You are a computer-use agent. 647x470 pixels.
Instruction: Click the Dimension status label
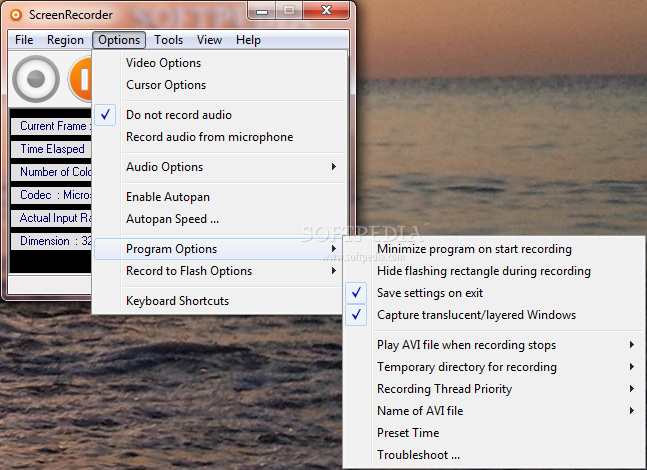click(x=51, y=241)
